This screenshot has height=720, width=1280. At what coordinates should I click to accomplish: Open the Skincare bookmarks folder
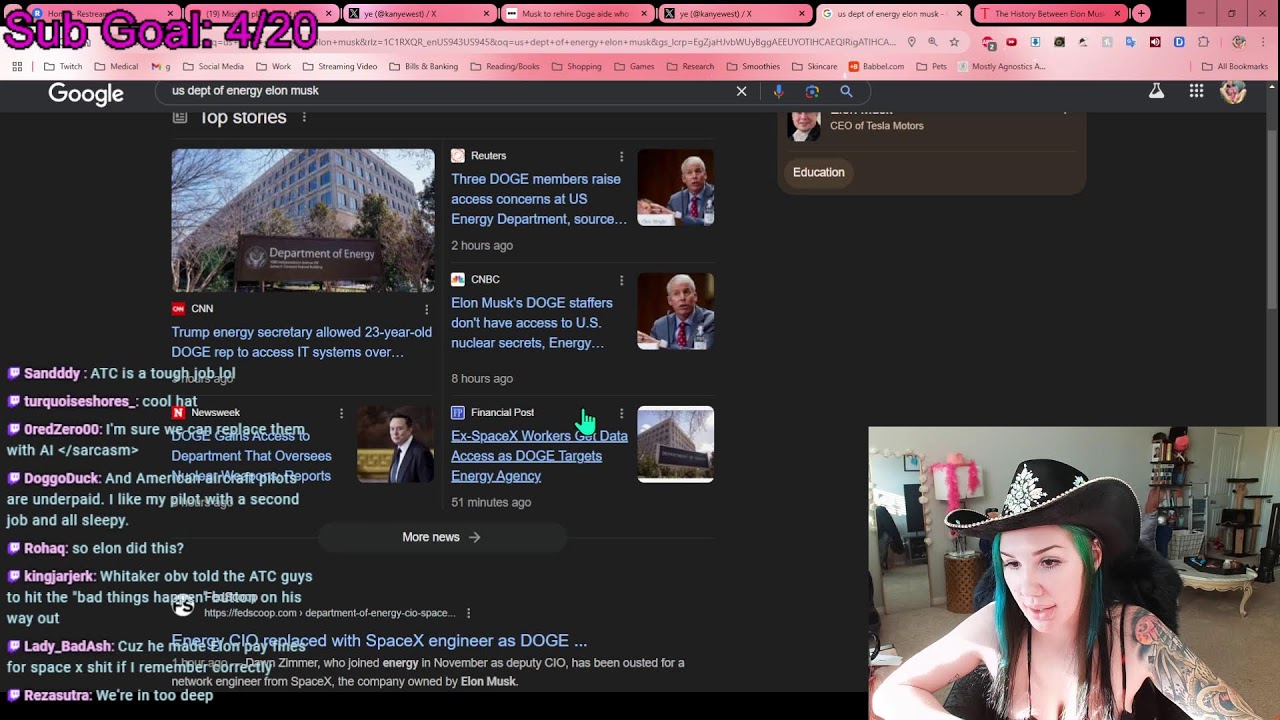click(x=814, y=66)
